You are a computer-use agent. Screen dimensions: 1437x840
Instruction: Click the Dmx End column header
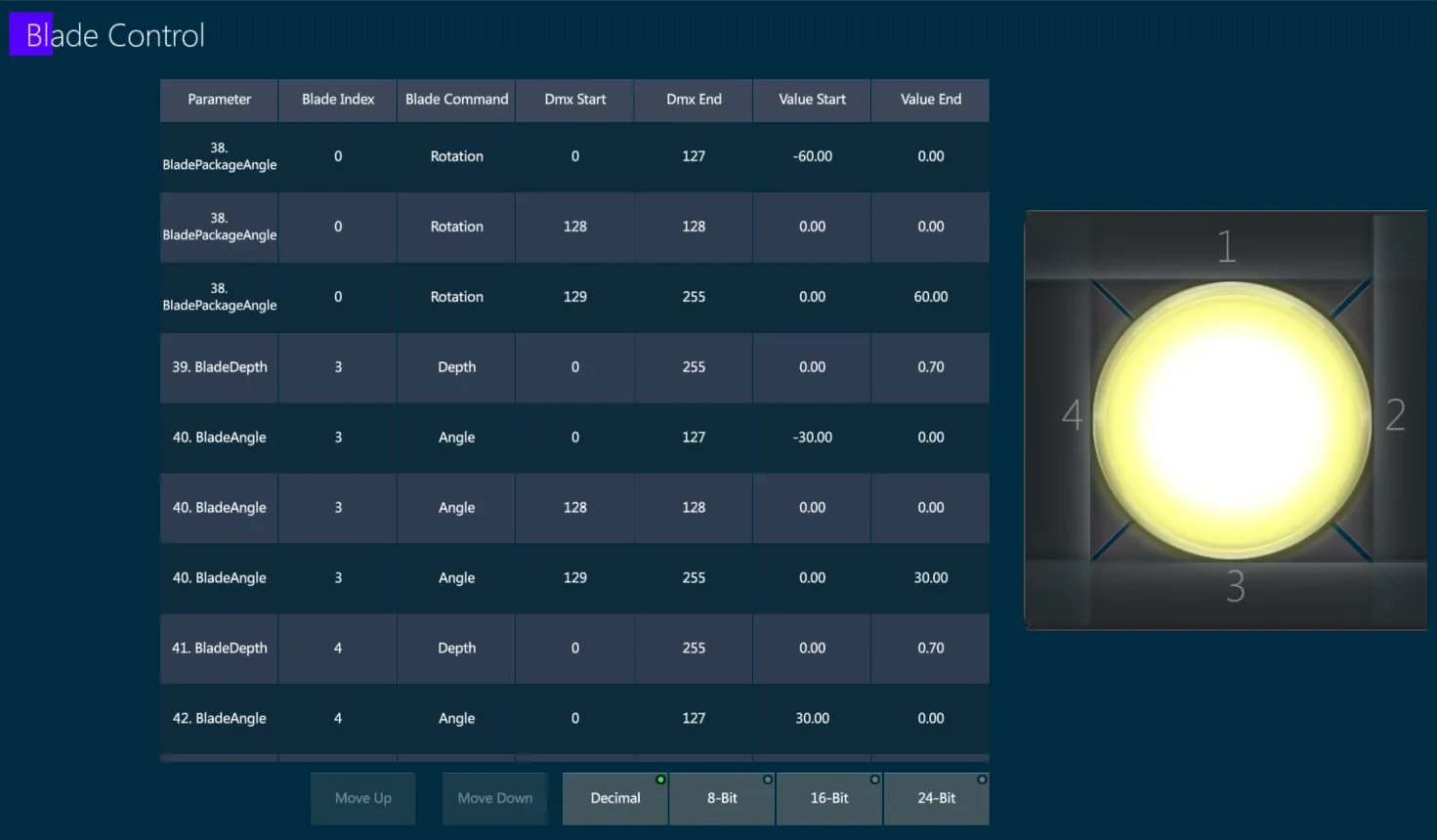pos(694,100)
